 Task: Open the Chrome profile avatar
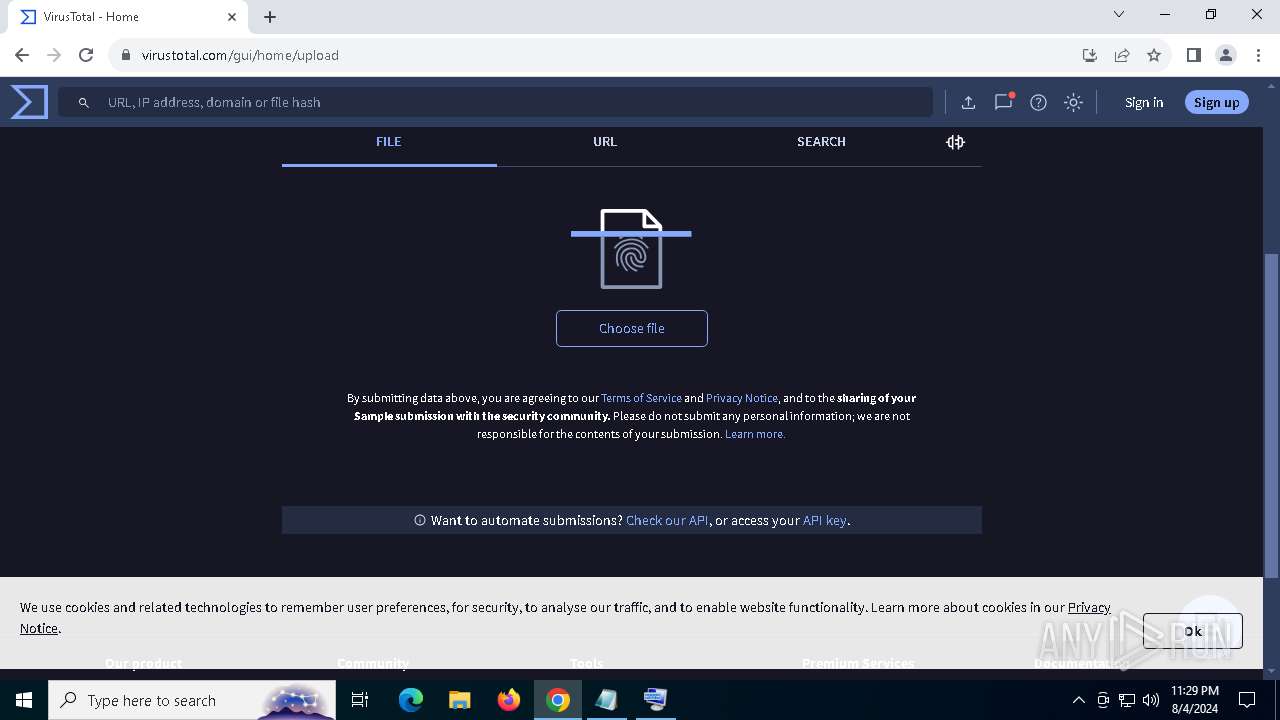pyautogui.click(x=1226, y=55)
